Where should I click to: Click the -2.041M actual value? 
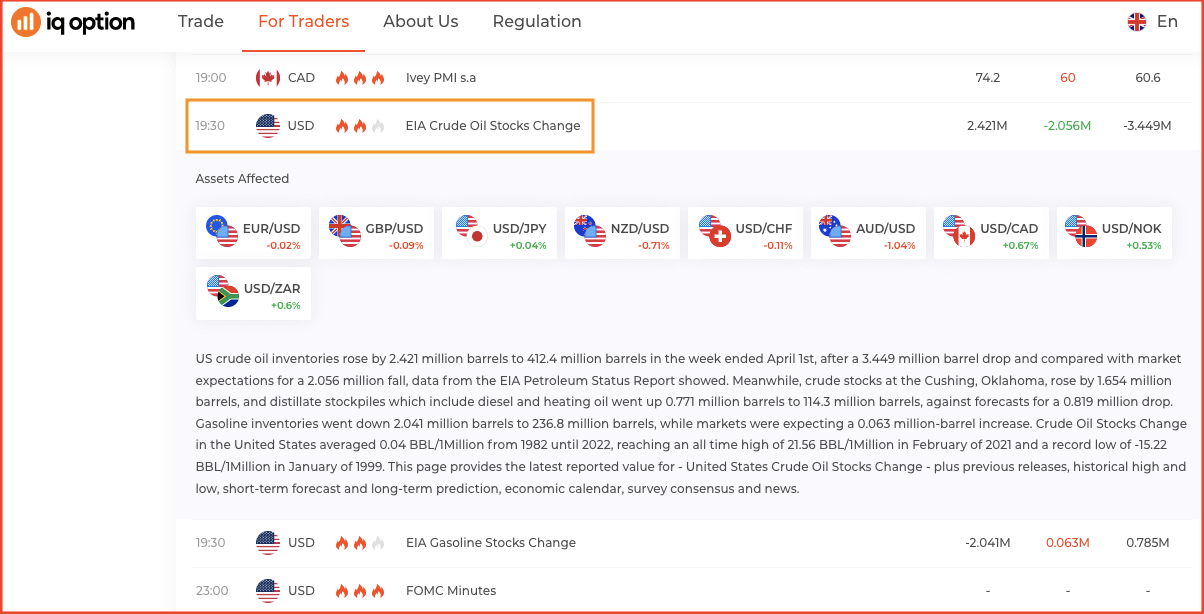[x=987, y=543]
